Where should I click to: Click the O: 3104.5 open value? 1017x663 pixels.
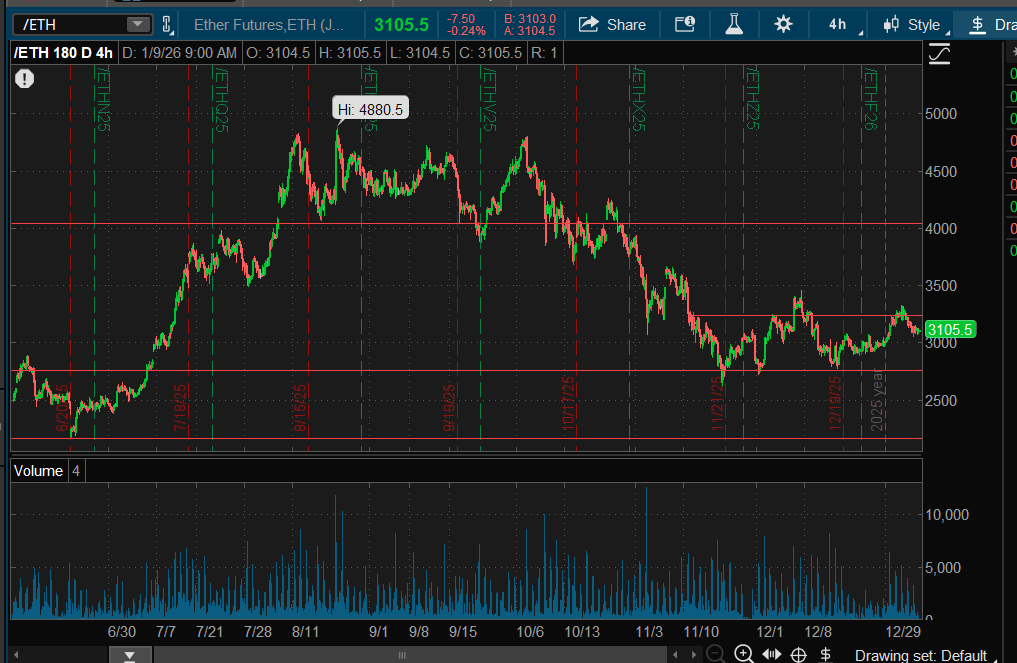[x=278, y=53]
